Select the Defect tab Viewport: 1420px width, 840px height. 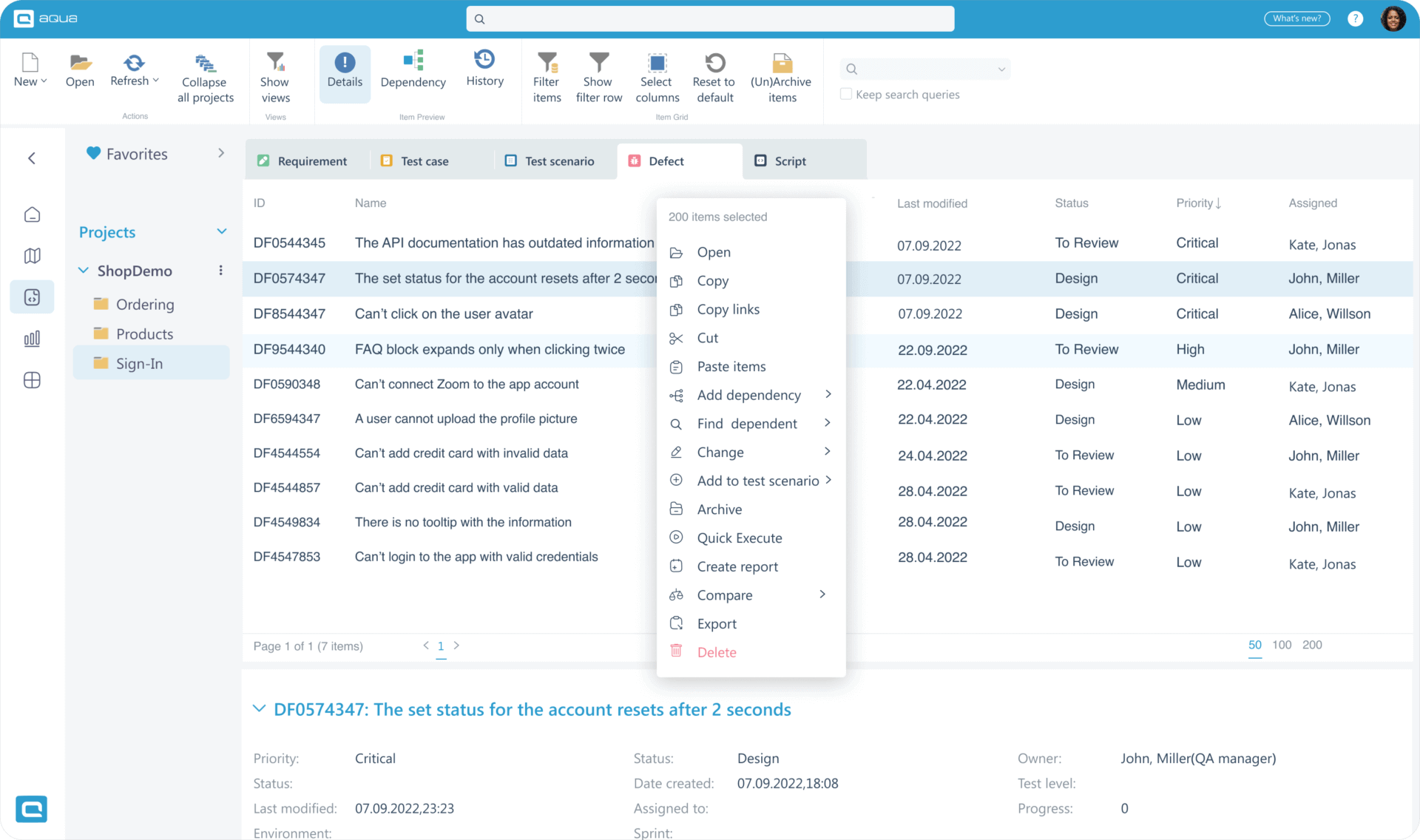tap(665, 160)
